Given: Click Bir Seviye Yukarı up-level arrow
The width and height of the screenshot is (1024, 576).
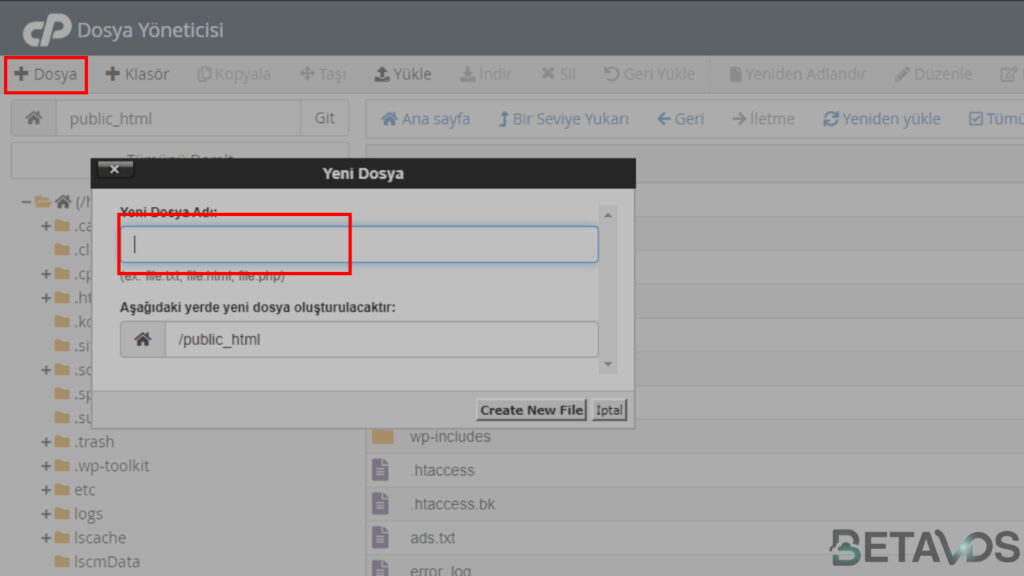Looking at the screenshot, I should click(504, 119).
